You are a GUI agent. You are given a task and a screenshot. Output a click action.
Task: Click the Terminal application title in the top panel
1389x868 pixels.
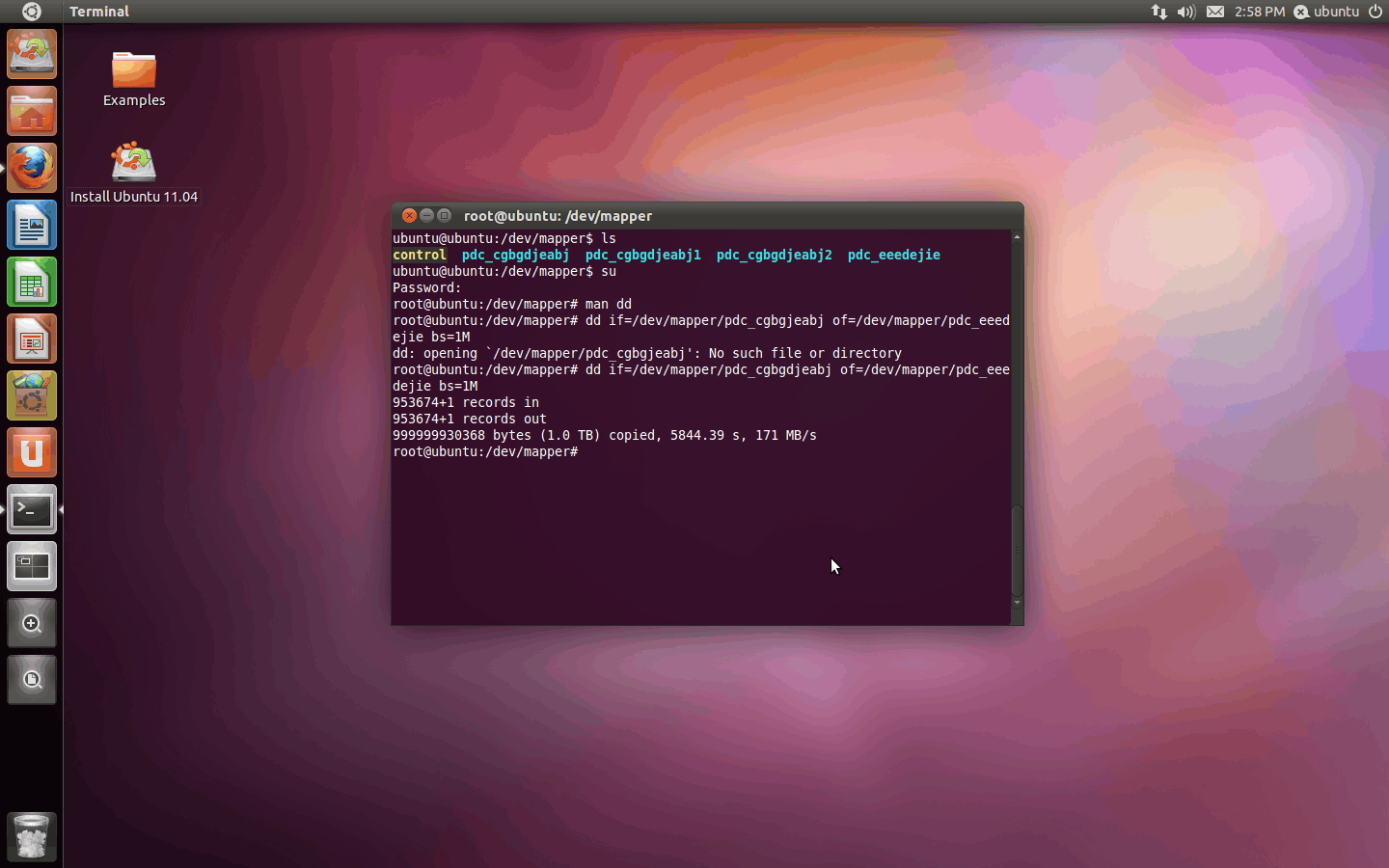click(99, 12)
